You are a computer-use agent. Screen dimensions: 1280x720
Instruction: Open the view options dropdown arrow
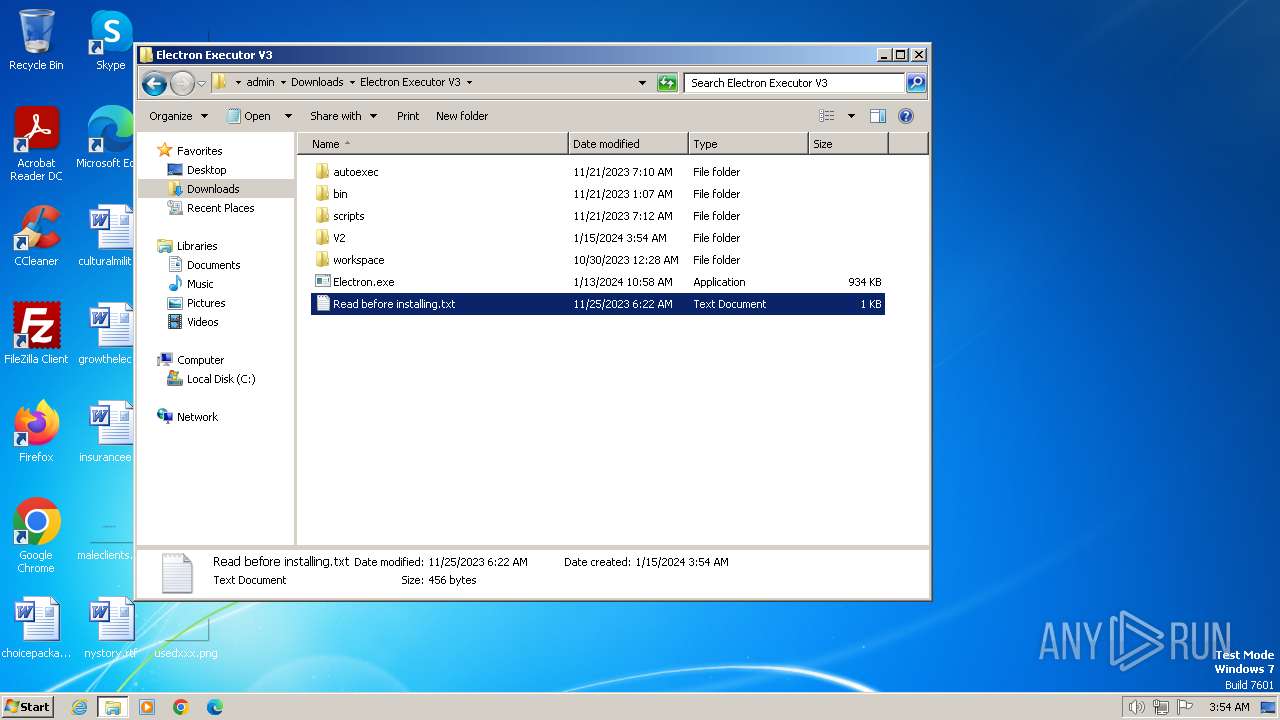tap(851, 116)
